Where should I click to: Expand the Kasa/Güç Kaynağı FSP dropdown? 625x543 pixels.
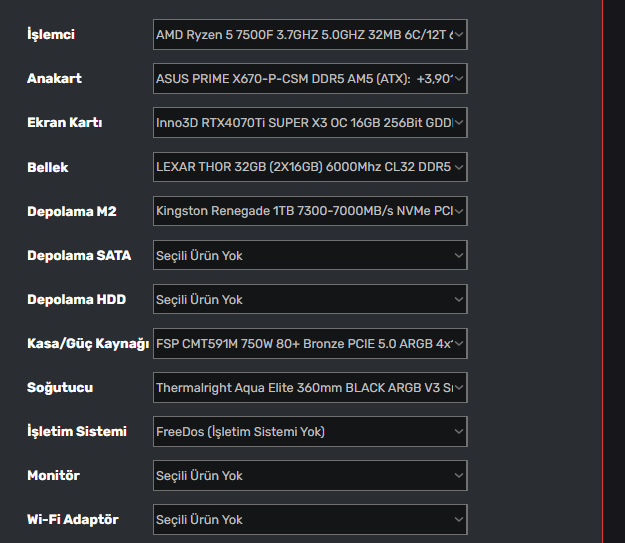(309, 343)
